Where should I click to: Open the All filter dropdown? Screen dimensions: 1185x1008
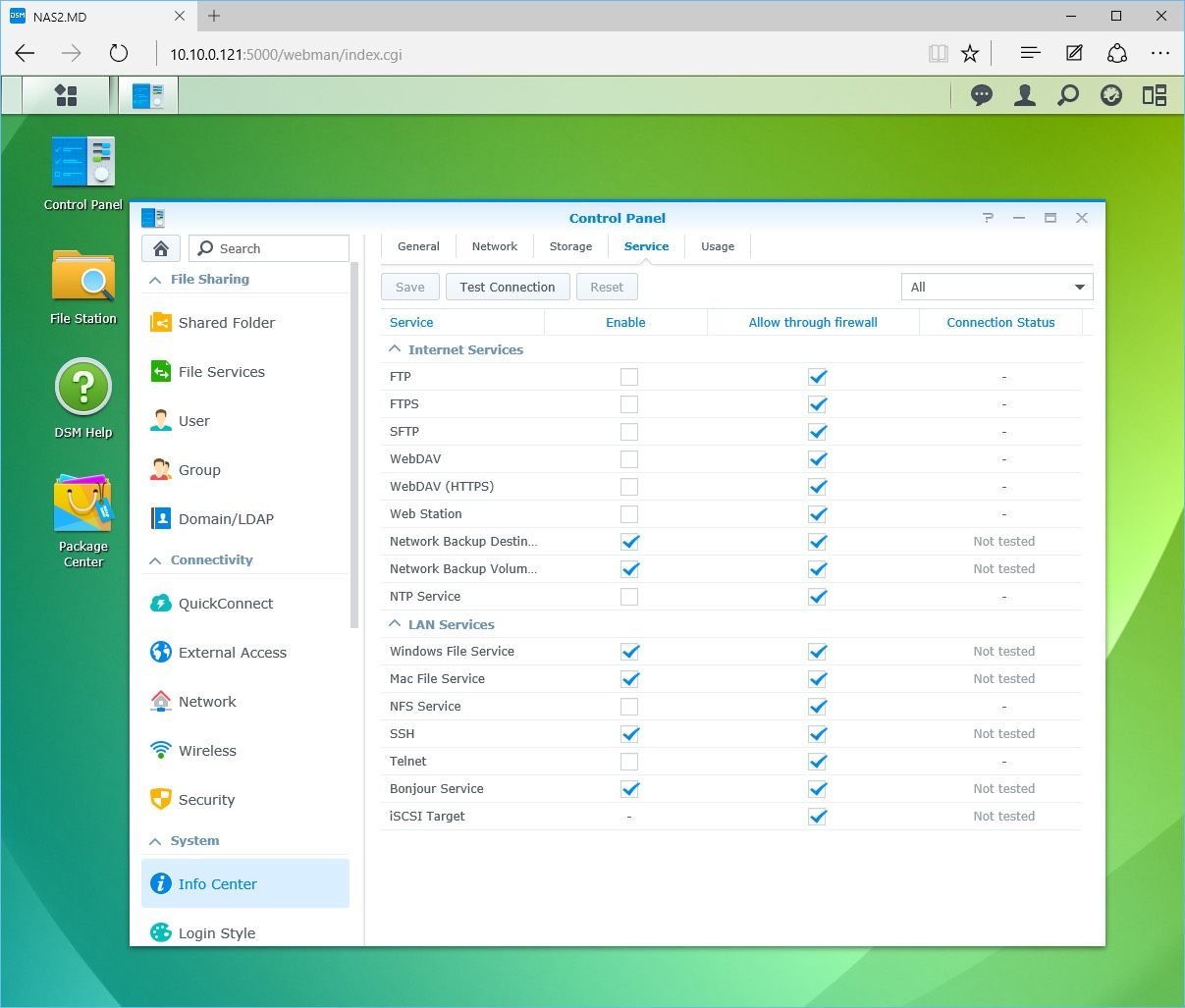[996, 287]
